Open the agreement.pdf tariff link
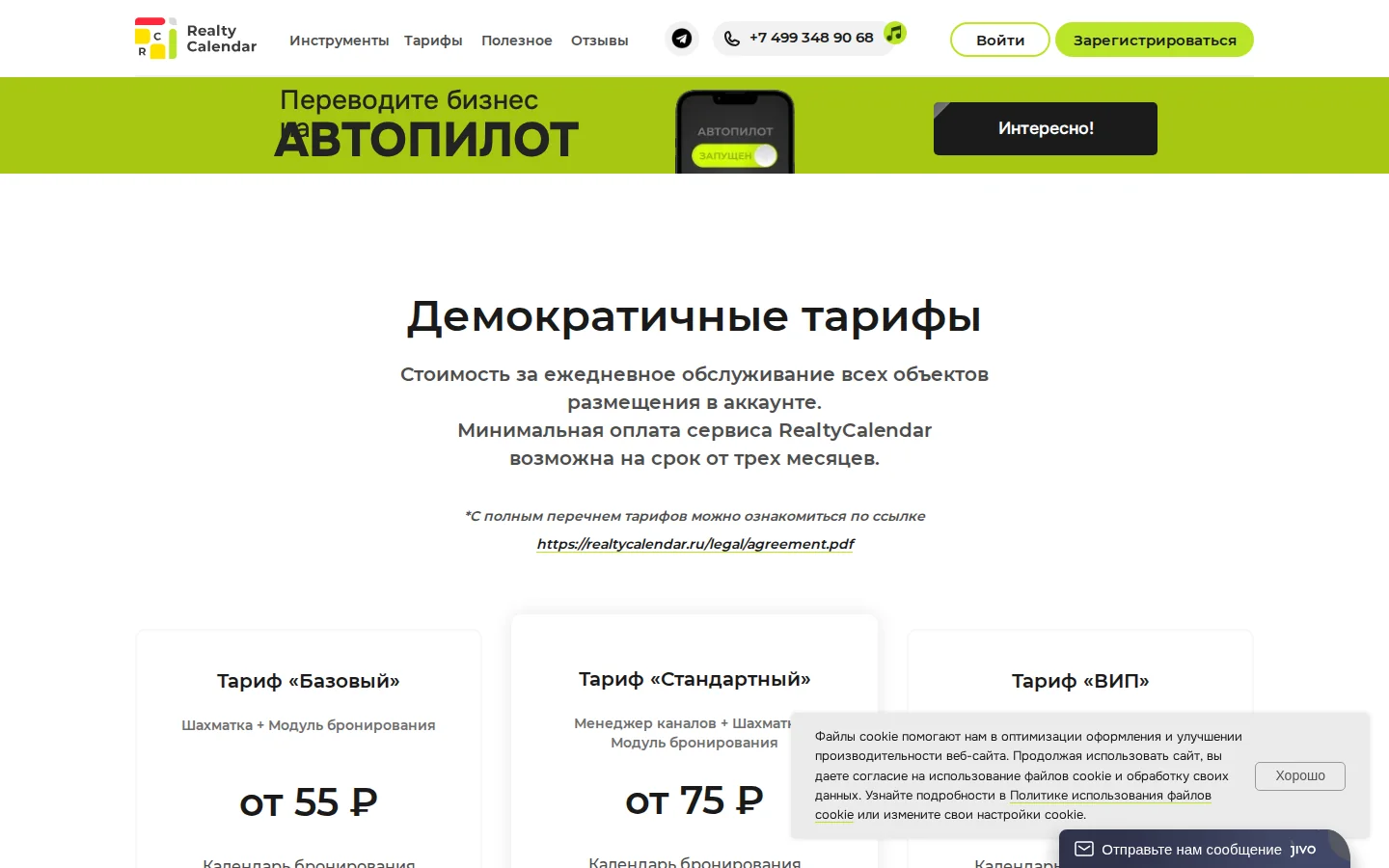The image size is (1389, 868). click(x=695, y=544)
